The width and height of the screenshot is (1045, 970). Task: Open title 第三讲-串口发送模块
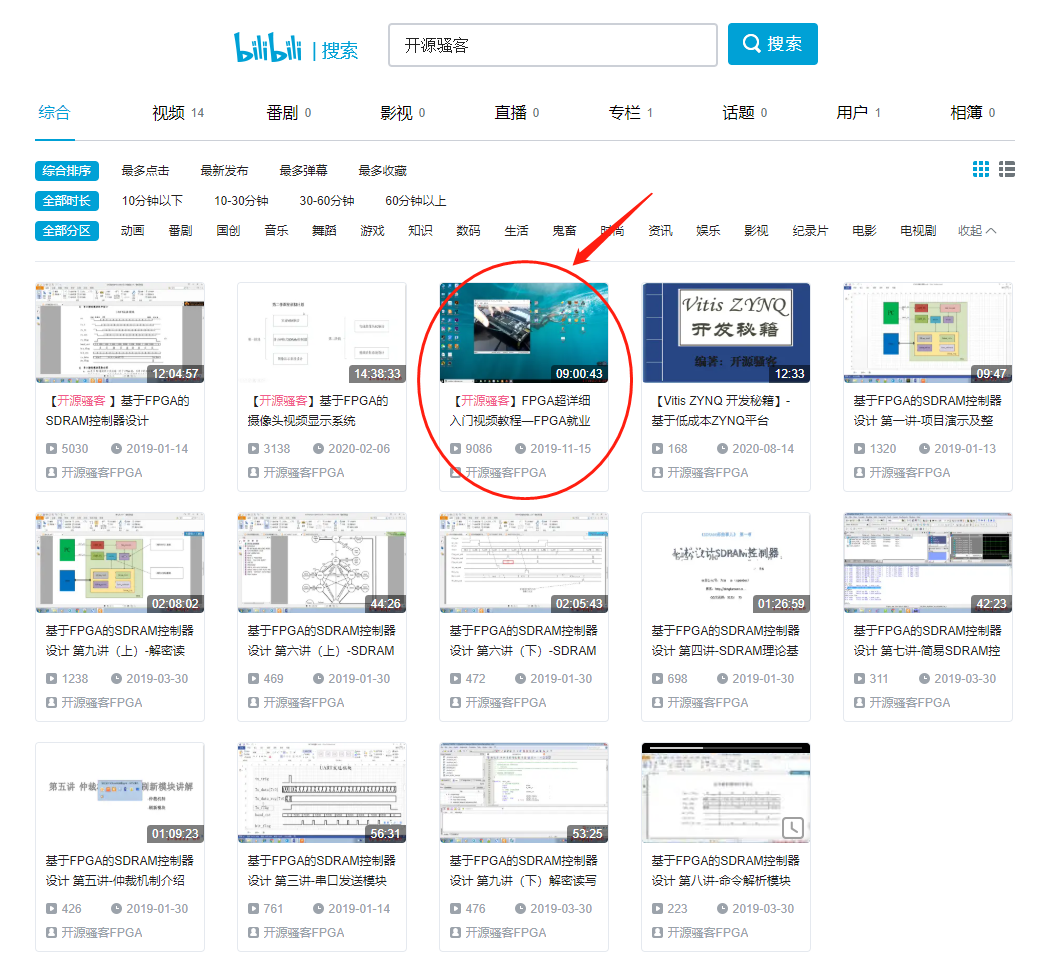tap(323, 871)
